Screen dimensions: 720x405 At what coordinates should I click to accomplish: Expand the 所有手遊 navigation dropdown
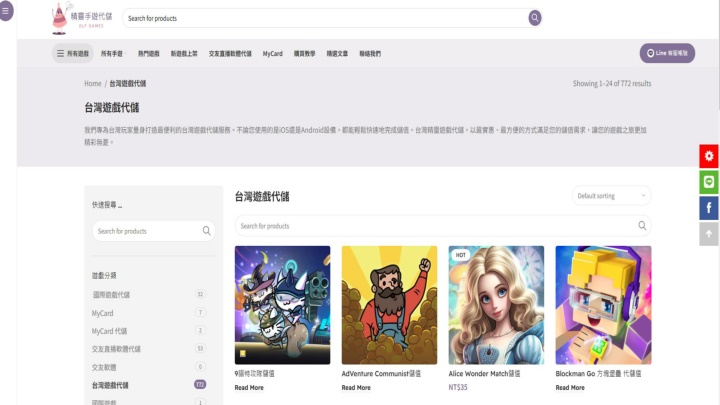[113, 54]
